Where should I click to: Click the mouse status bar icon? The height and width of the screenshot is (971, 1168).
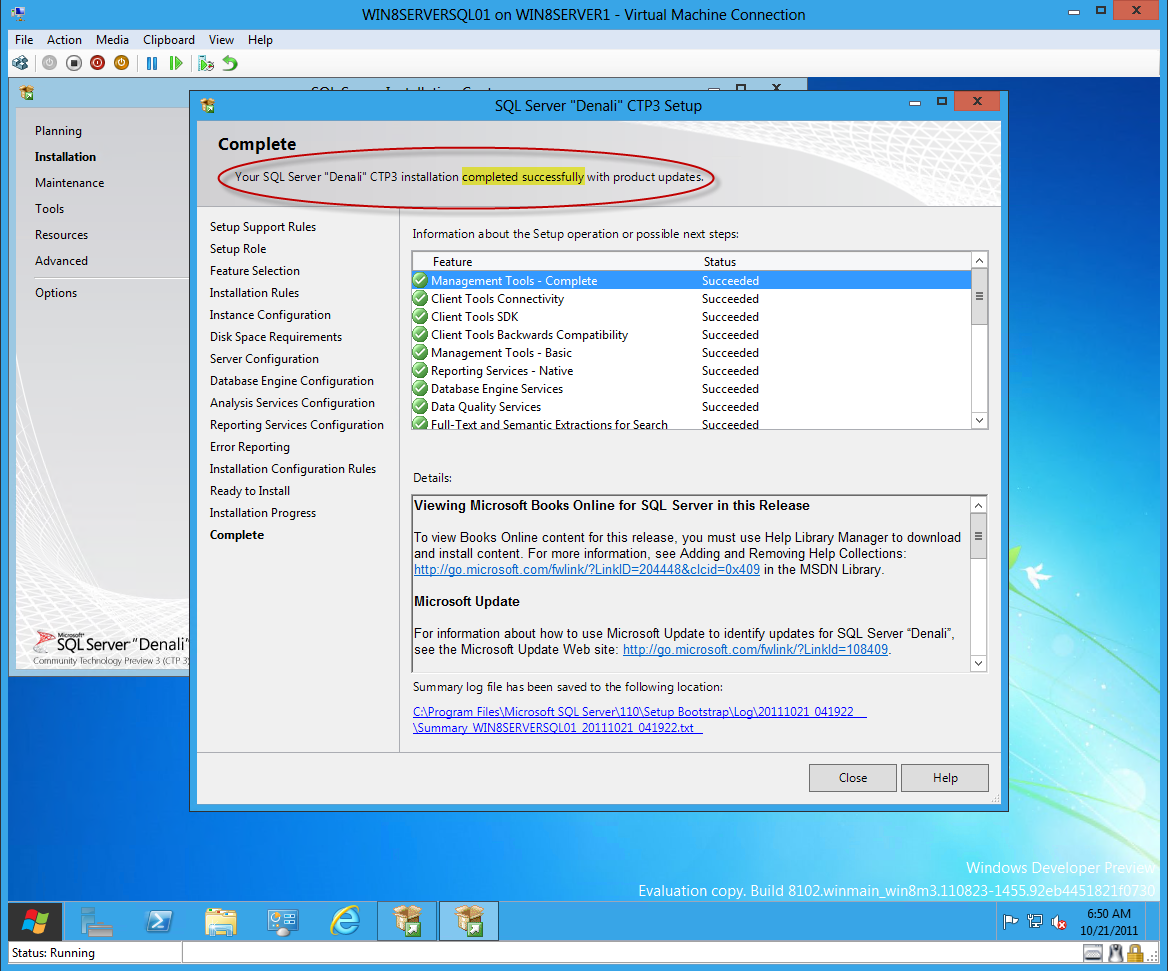(x=1116, y=953)
